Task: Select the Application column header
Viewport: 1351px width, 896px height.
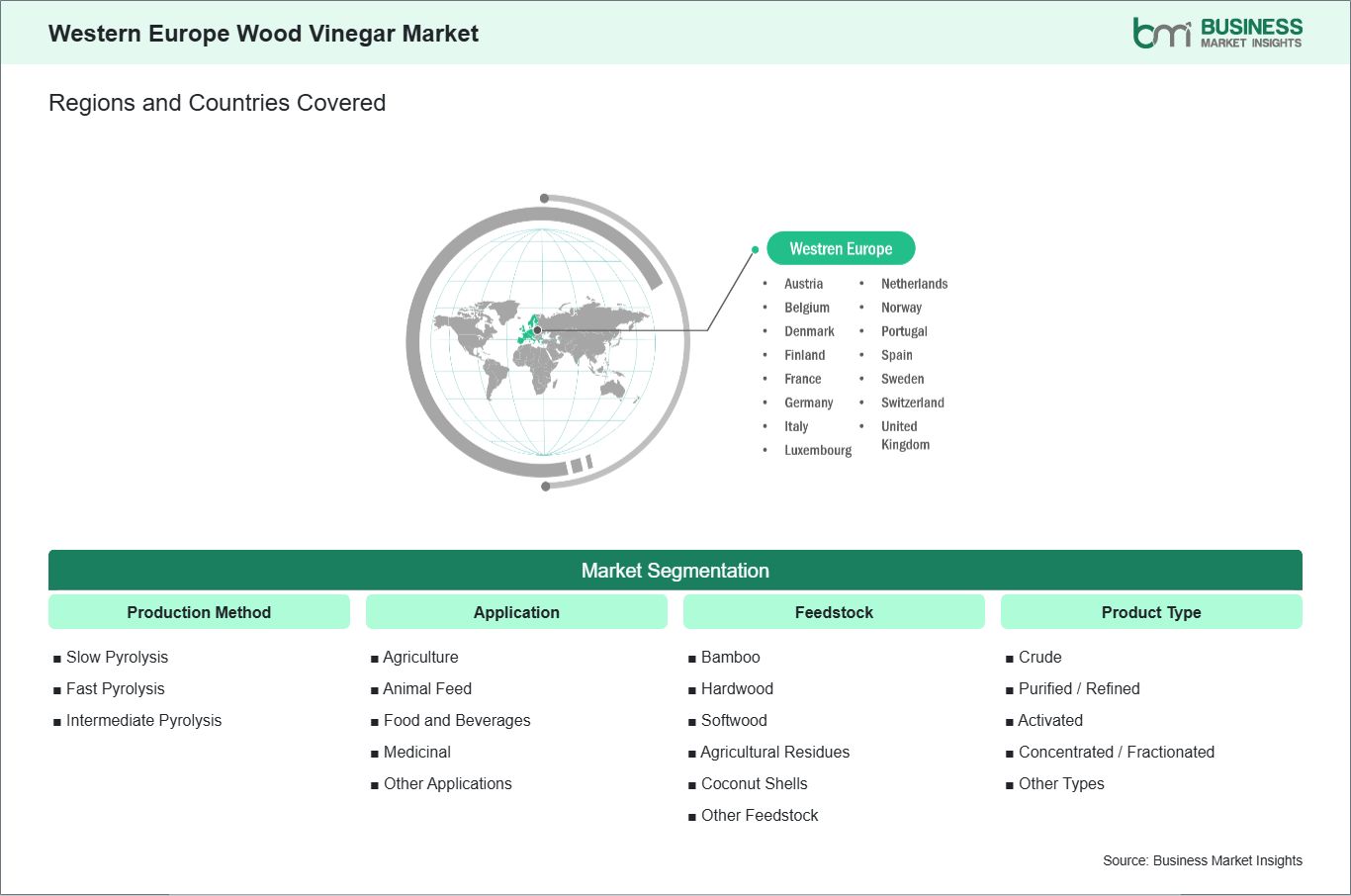Action: [x=516, y=612]
